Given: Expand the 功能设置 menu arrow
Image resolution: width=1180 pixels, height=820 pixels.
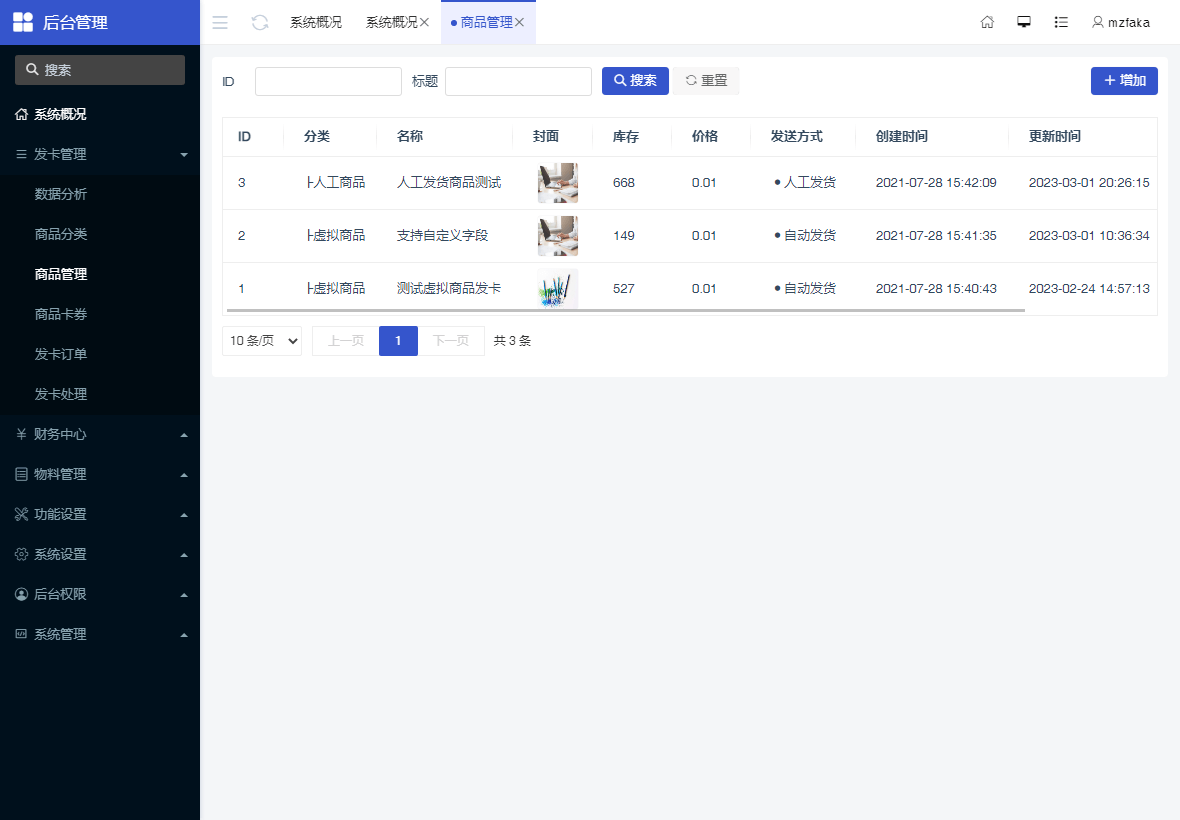Looking at the screenshot, I should pos(184,515).
